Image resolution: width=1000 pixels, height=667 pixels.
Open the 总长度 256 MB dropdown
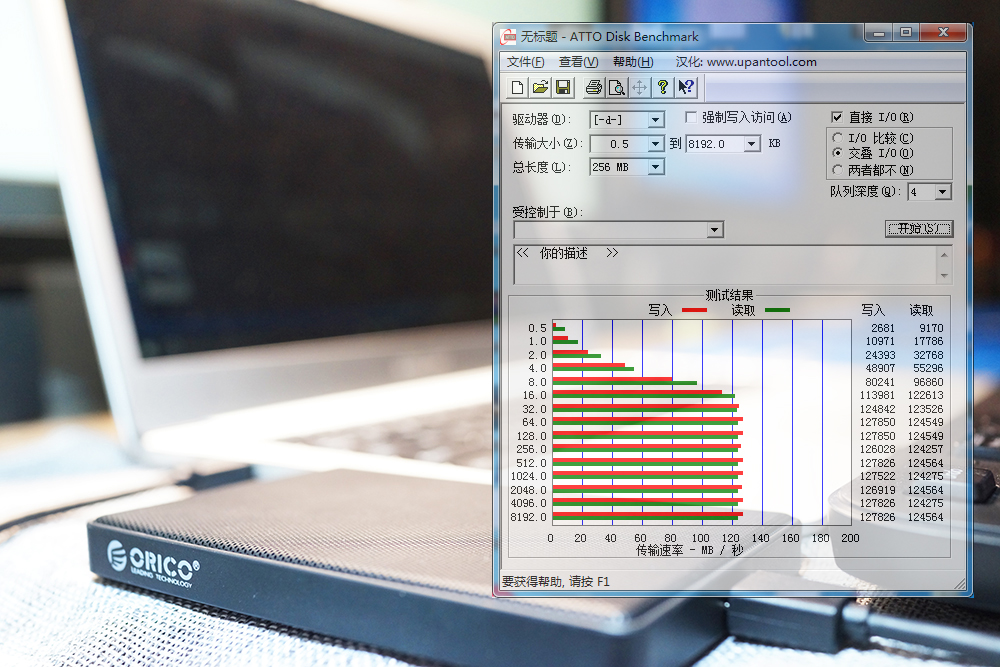(656, 167)
